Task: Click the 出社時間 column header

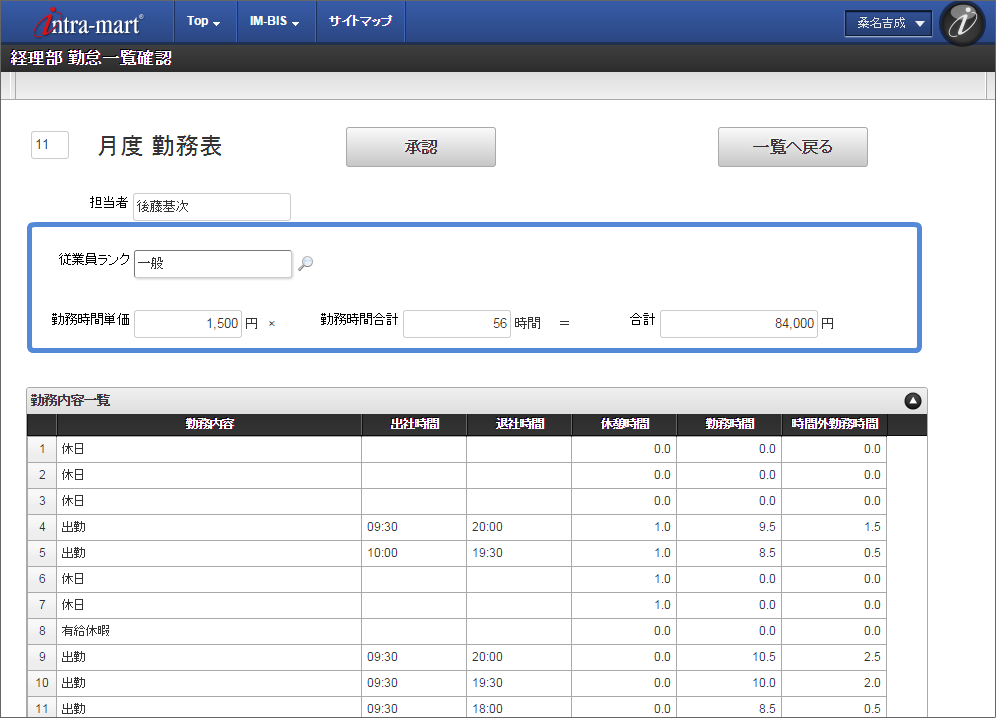Action: coord(414,424)
